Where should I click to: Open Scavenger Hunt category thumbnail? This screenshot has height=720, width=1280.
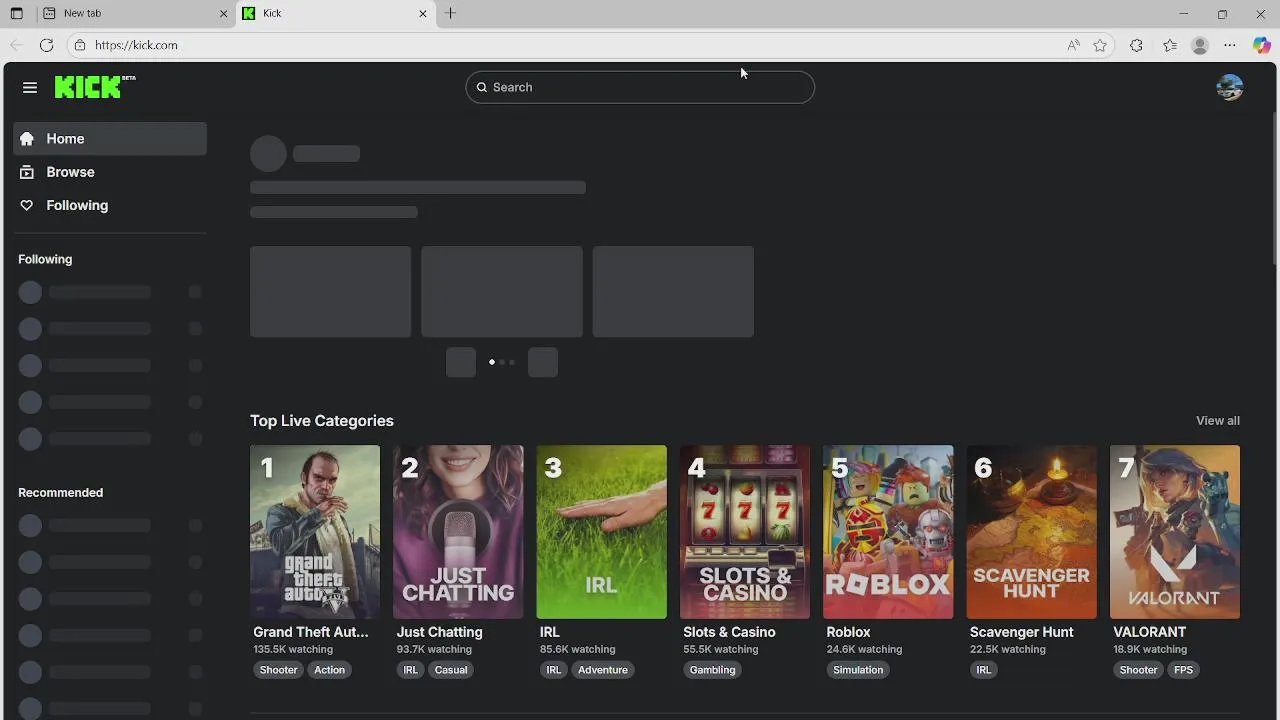[x=1031, y=532]
